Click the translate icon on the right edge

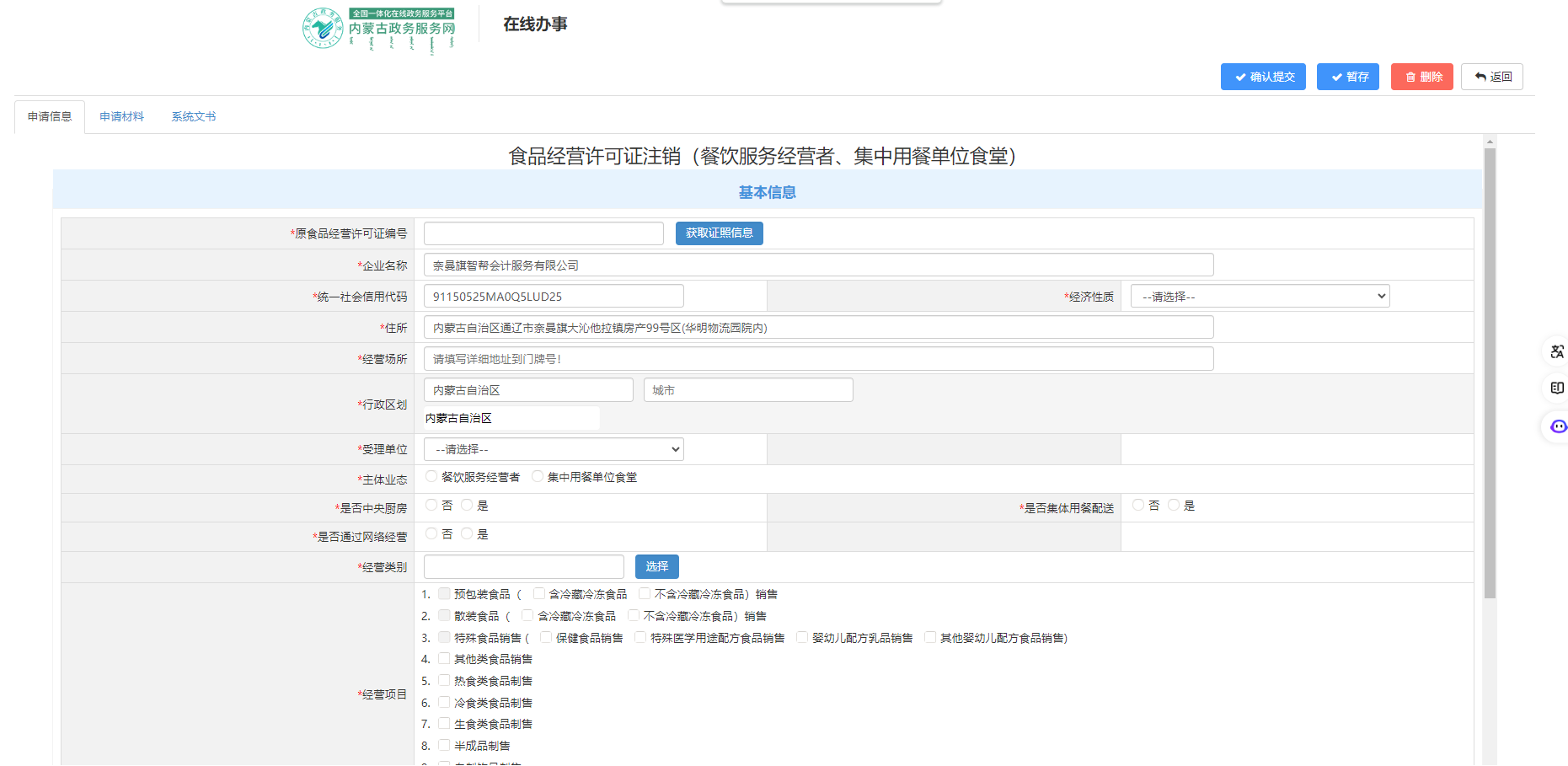click(1557, 351)
